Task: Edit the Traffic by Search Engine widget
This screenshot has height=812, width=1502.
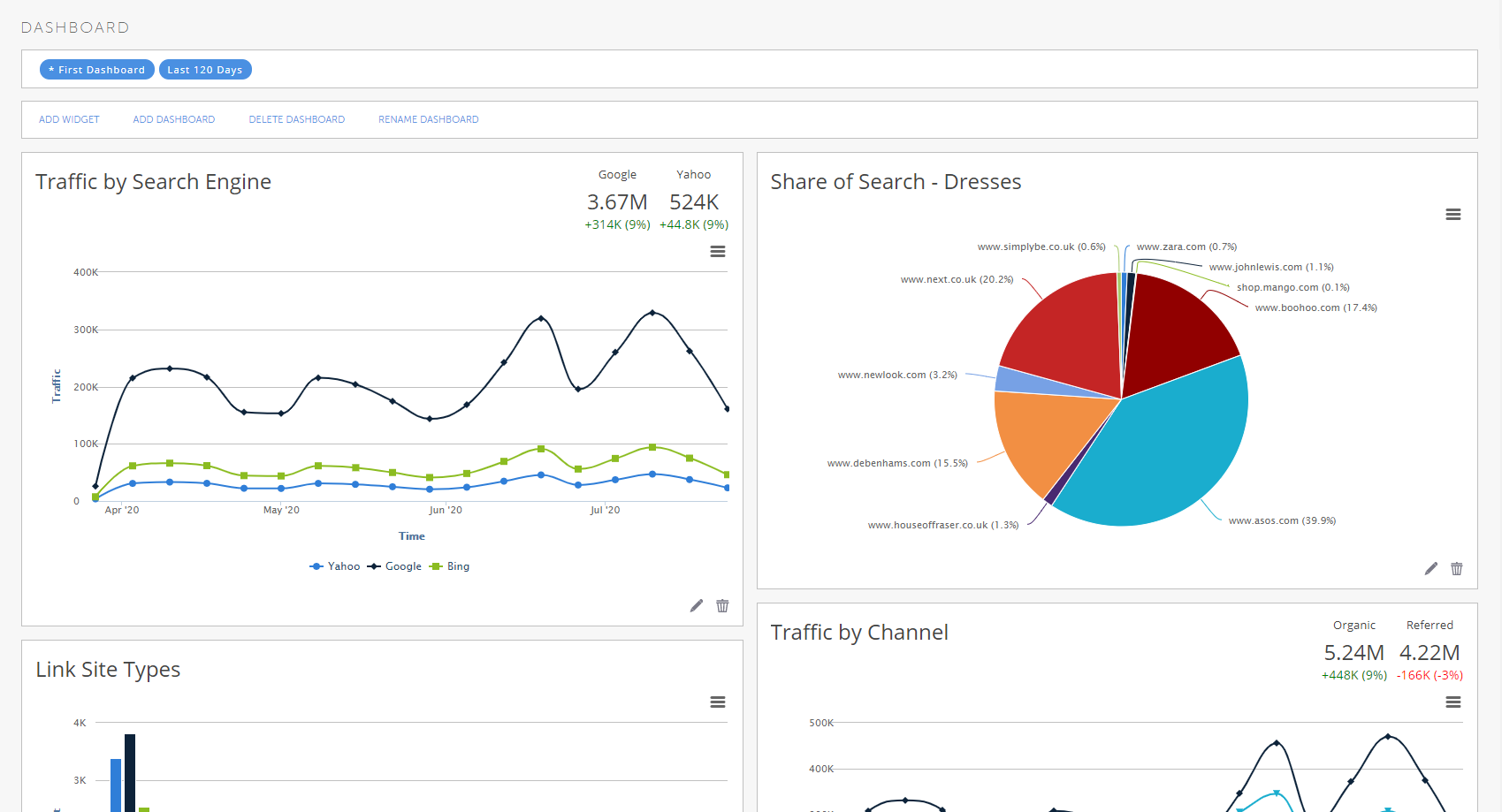Action: [x=696, y=606]
